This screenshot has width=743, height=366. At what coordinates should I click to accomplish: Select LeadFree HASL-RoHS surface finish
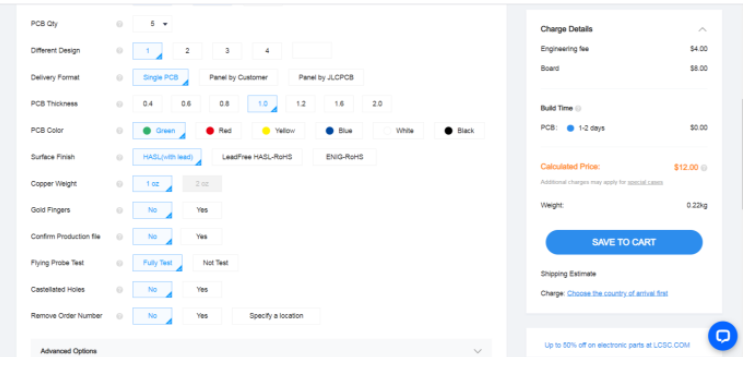257,157
